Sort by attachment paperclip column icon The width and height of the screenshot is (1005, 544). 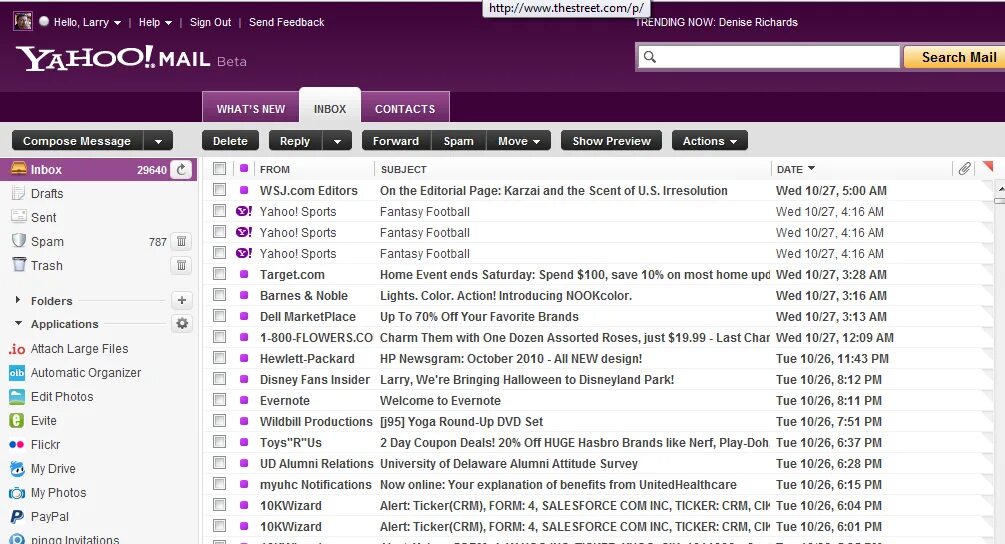(964, 169)
